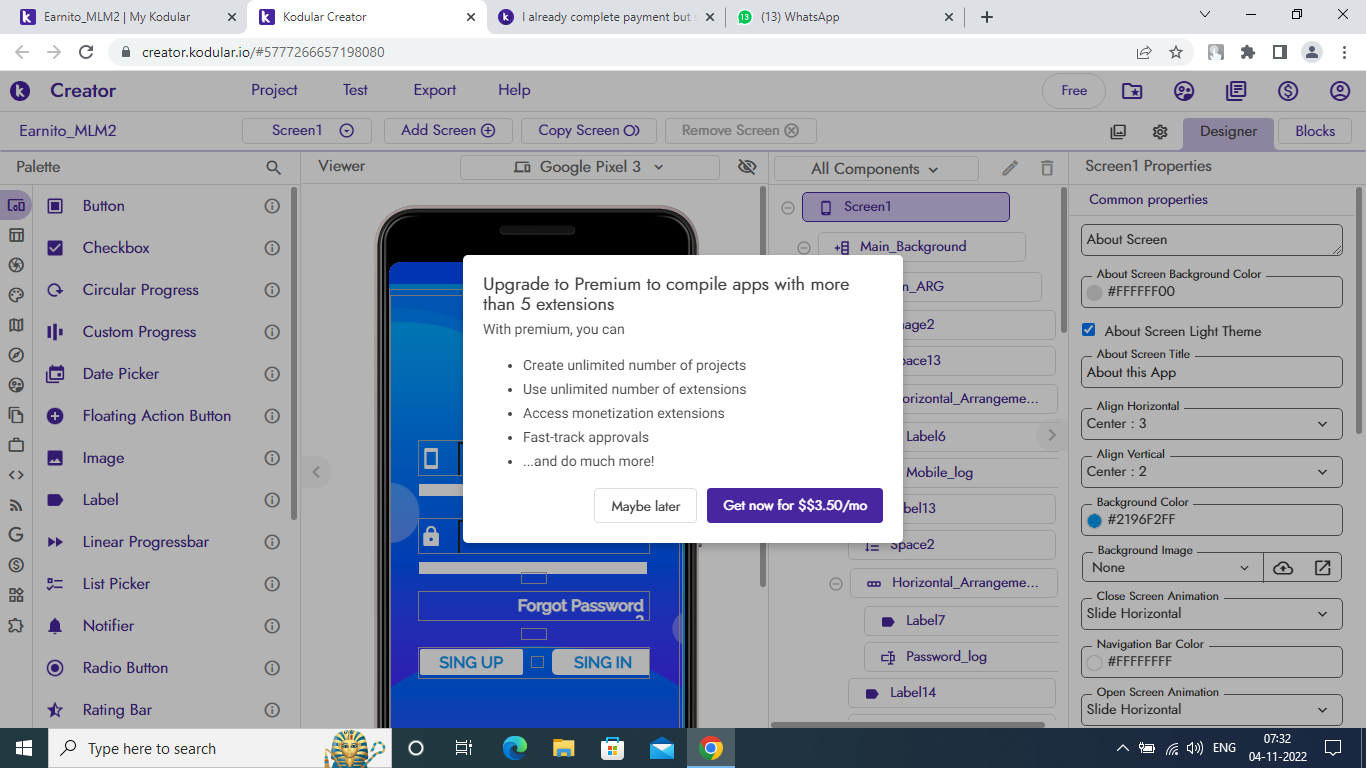Image resolution: width=1366 pixels, height=768 pixels.
Task: Pick About Screen Background Color swatch
Action: (1094, 293)
